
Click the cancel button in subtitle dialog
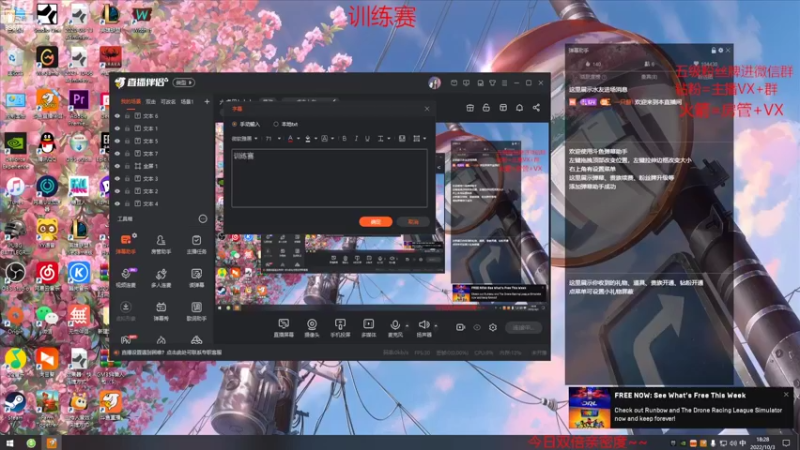[x=413, y=221]
